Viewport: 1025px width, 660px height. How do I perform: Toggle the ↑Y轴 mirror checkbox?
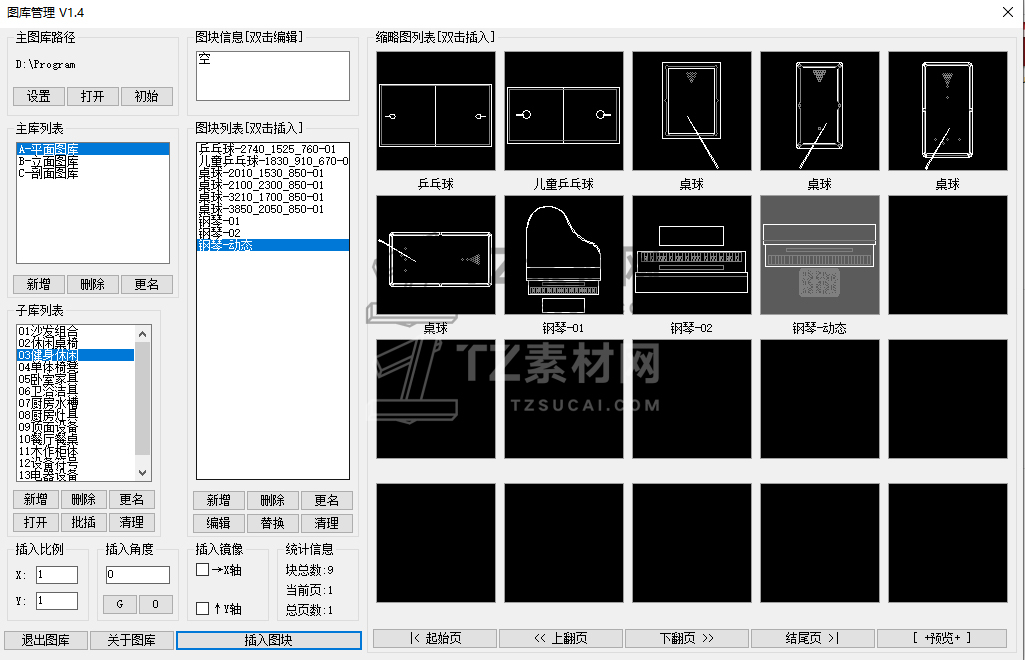tap(203, 608)
